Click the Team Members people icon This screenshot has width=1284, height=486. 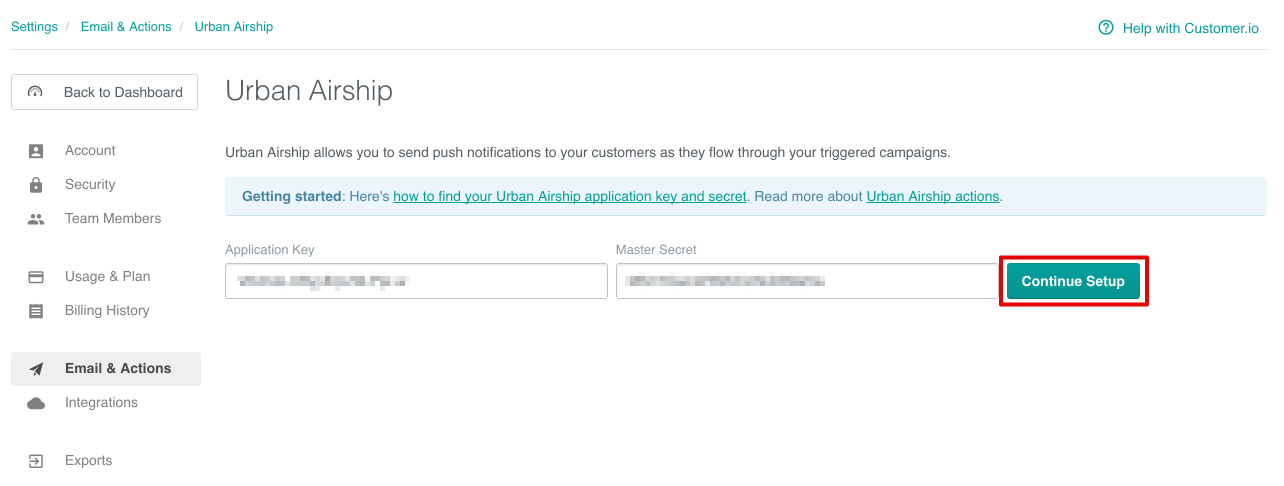coord(36,219)
